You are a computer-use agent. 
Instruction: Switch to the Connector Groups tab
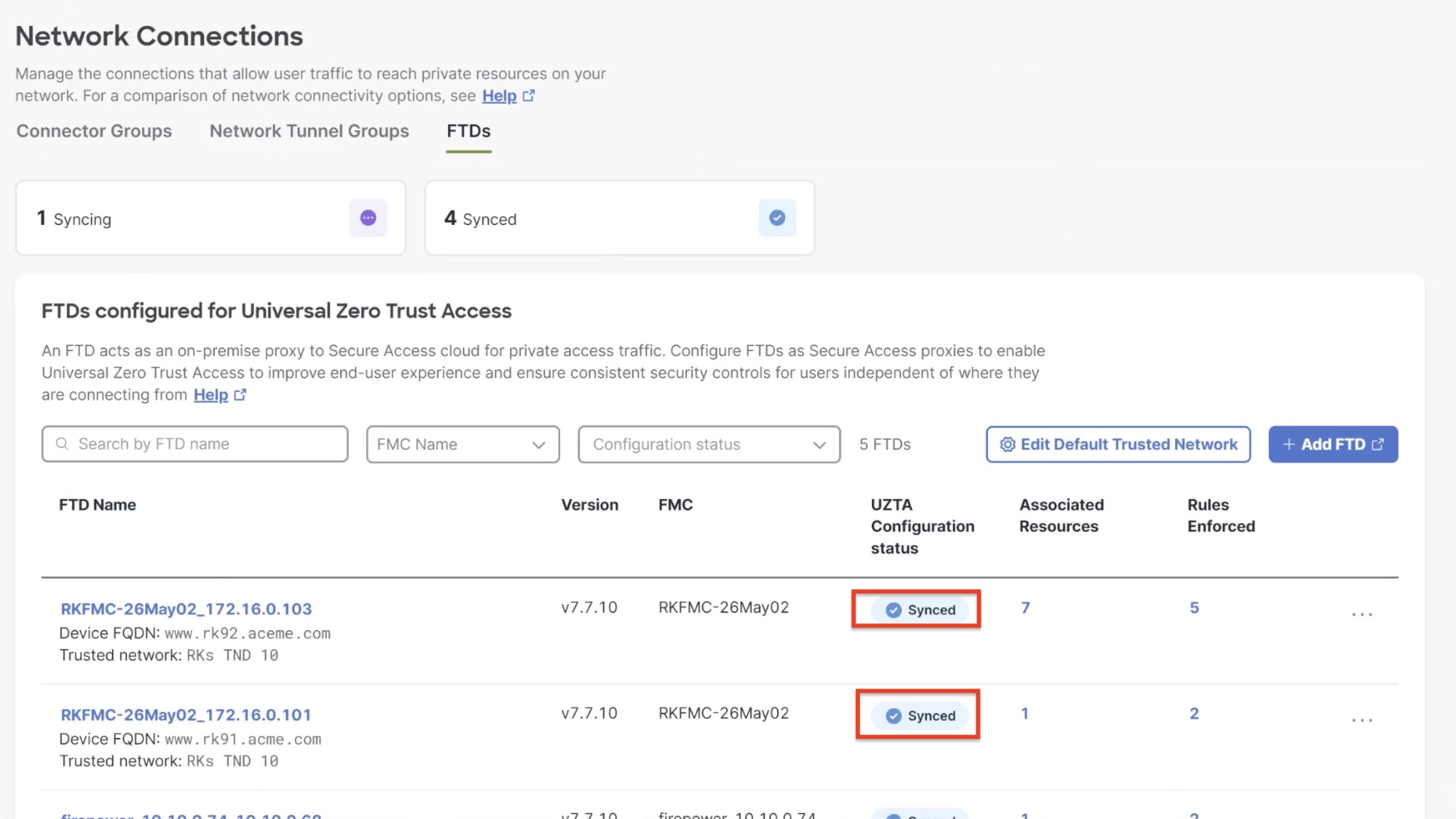coord(94,131)
